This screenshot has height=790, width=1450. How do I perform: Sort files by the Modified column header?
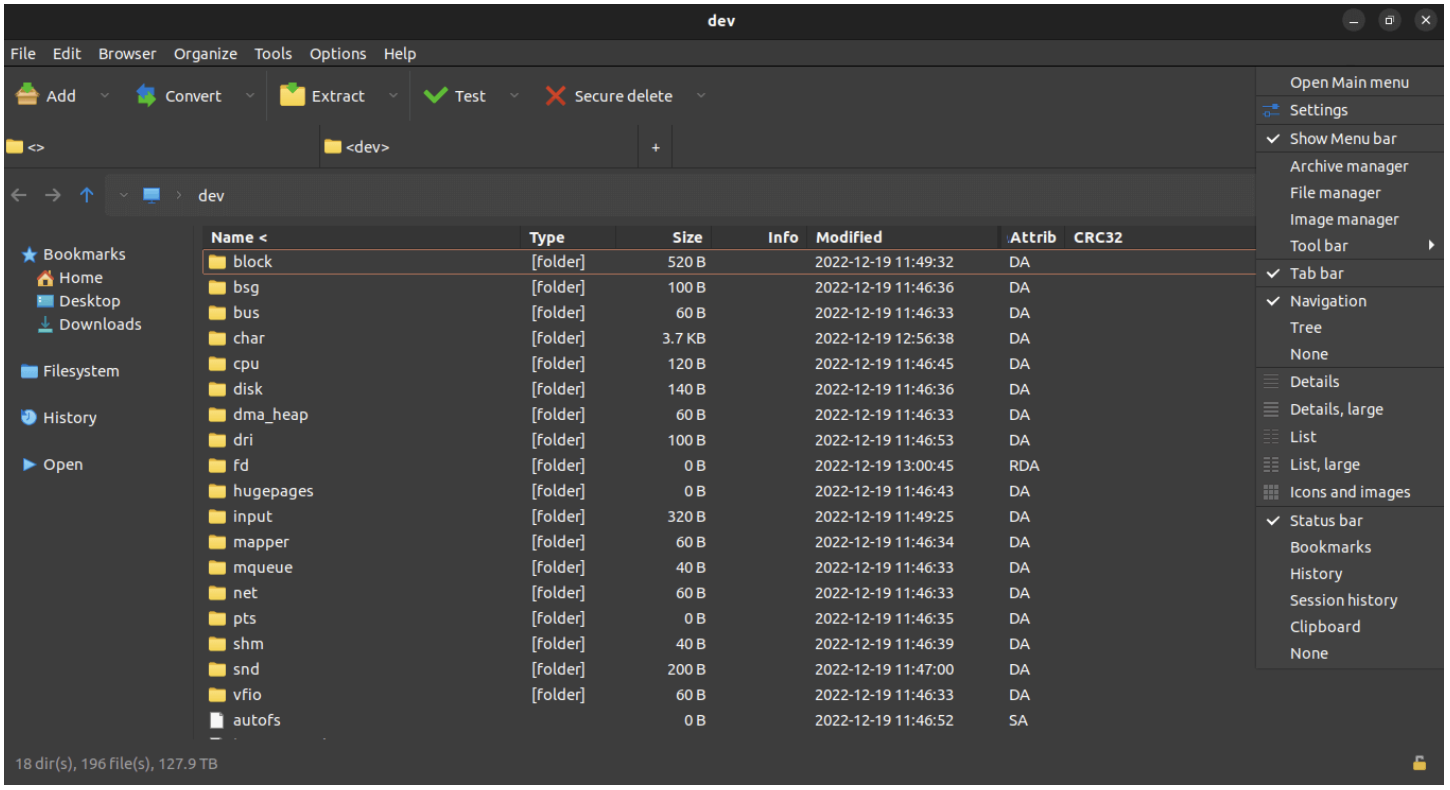(848, 237)
